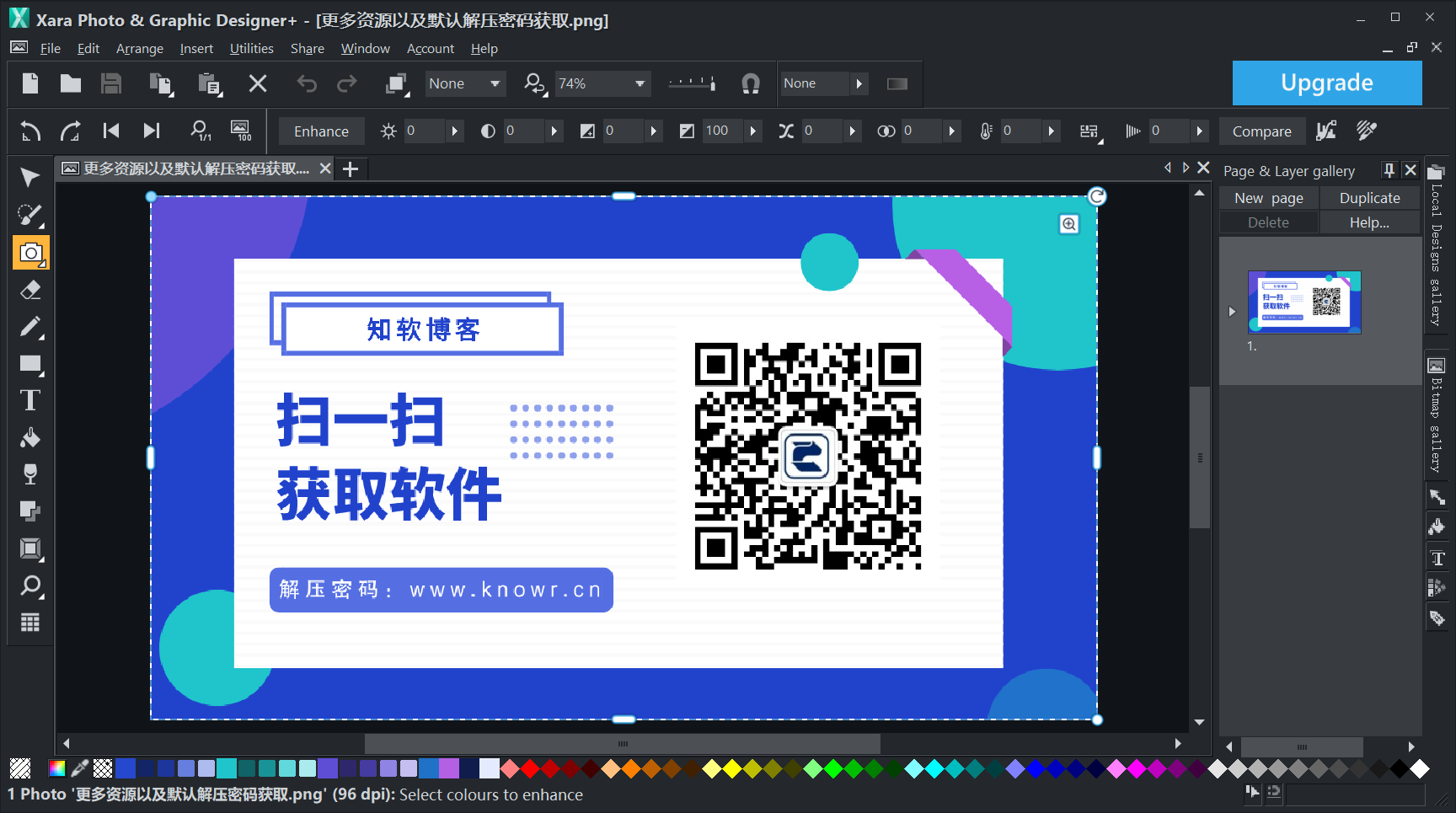Image resolution: width=1456 pixels, height=813 pixels.
Task: Redo the last action
Action: (x=347, y=83)
